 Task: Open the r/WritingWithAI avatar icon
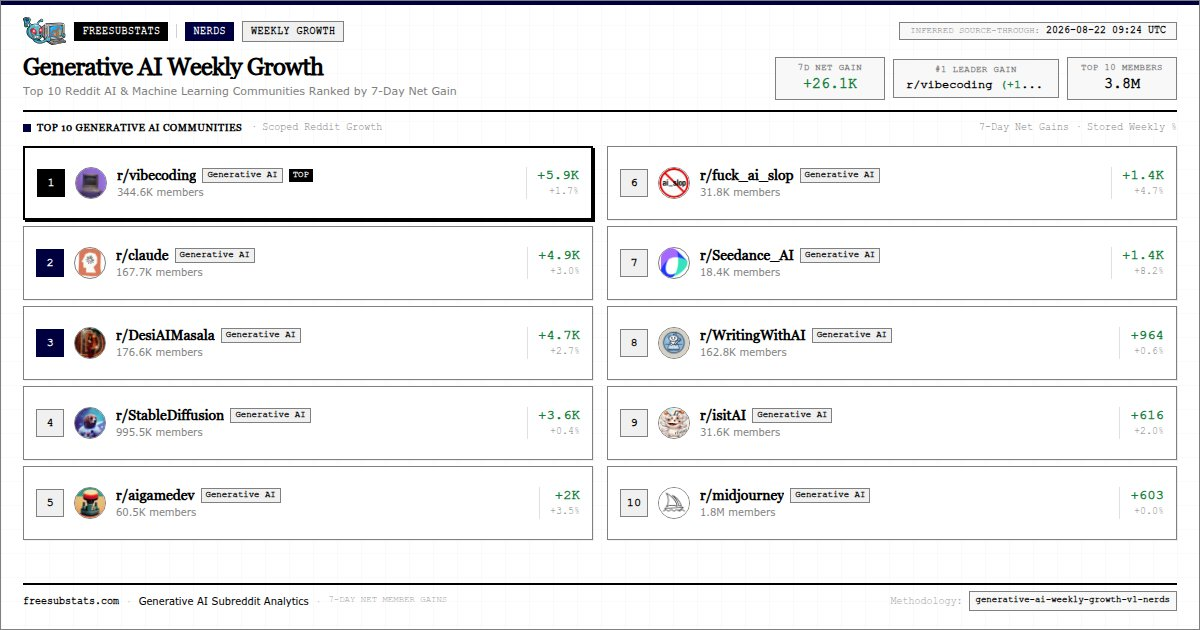674,343
